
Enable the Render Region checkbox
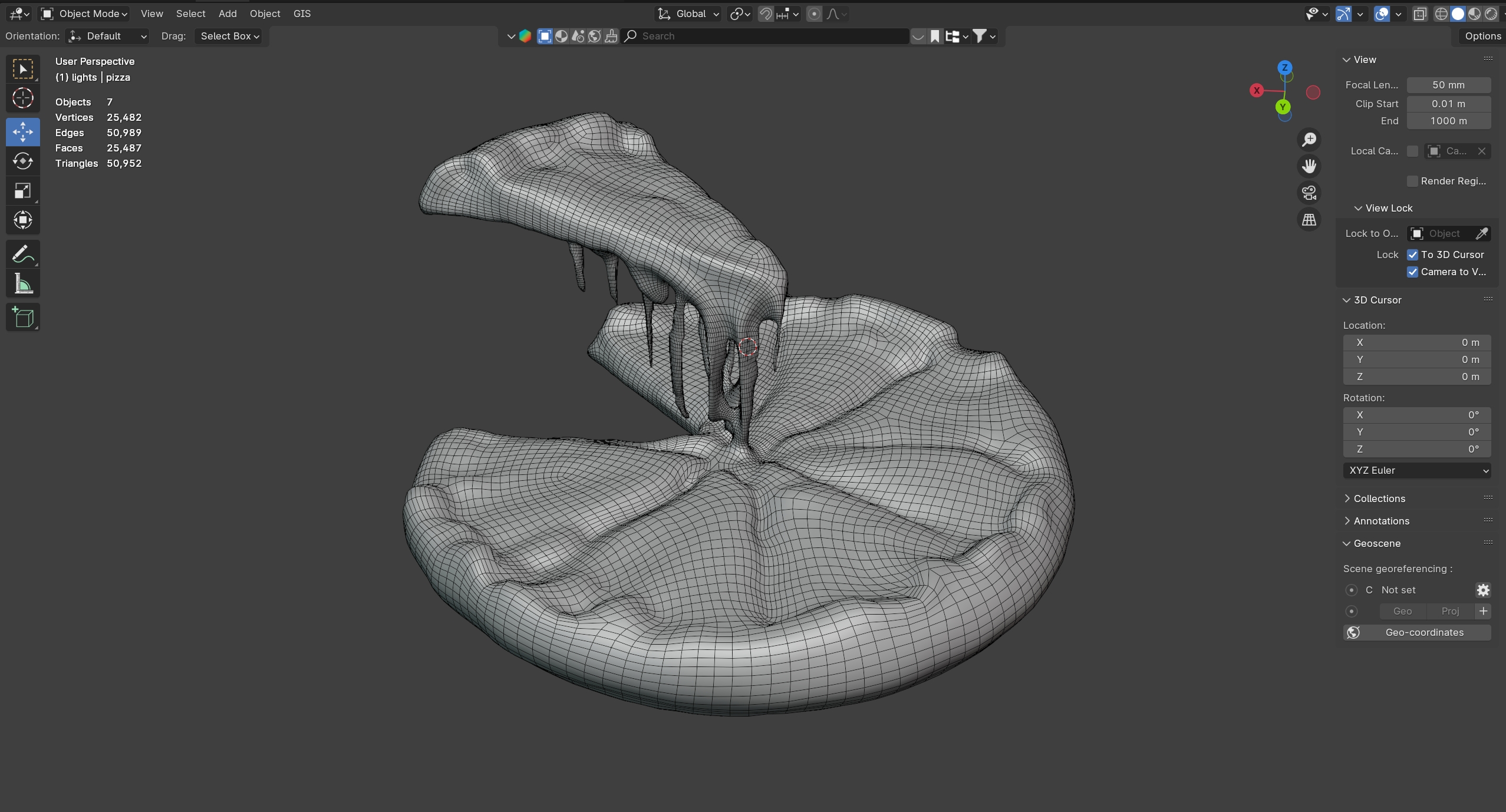point(1412,181)
